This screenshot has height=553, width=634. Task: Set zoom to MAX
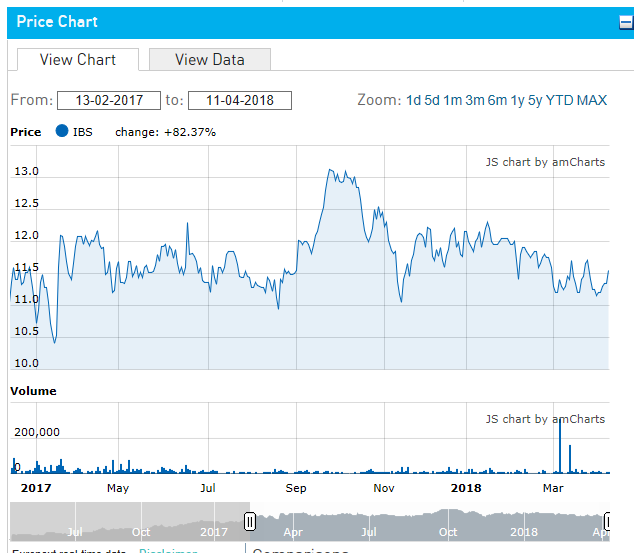tap(592, 100)
